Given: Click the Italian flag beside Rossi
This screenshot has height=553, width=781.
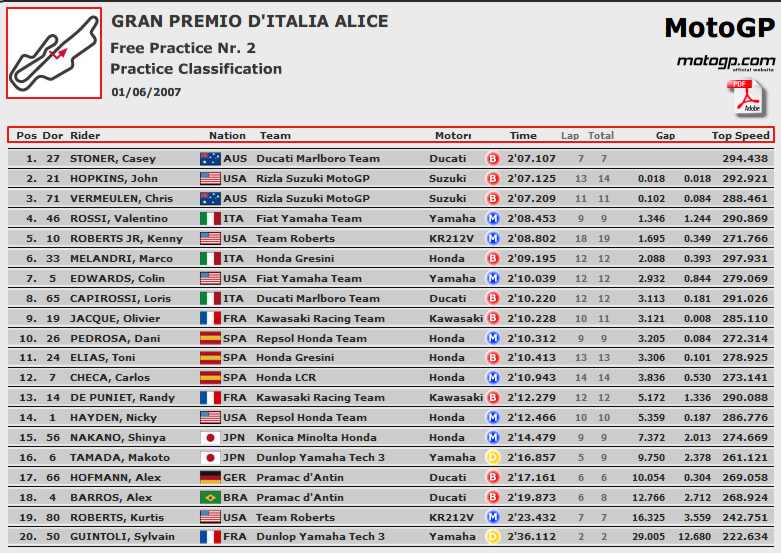Looking at the screenshot, I should (210, 218).
